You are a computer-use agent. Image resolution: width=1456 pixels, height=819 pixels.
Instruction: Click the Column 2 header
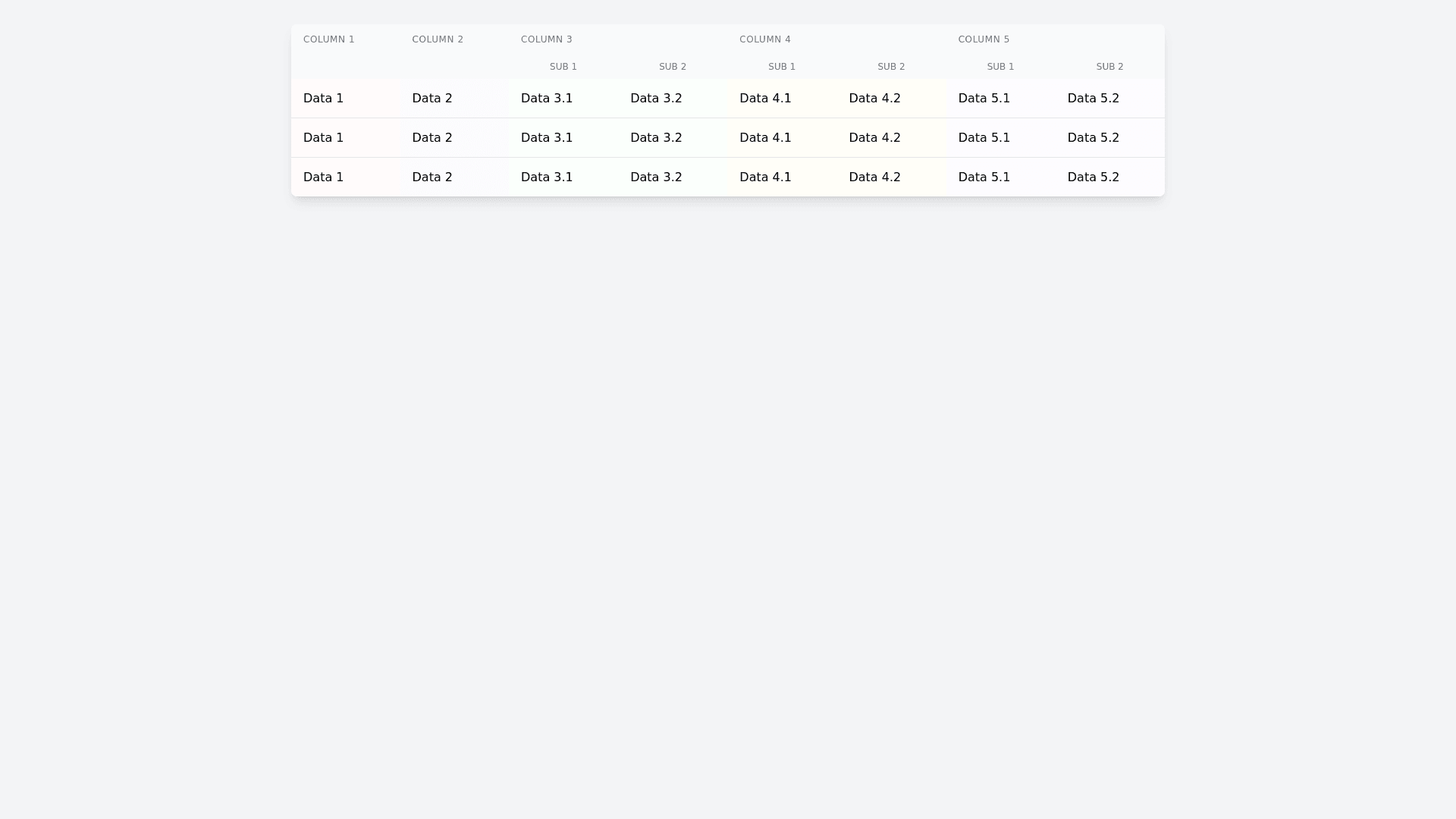pyautogui.click(x=438, y=39)
